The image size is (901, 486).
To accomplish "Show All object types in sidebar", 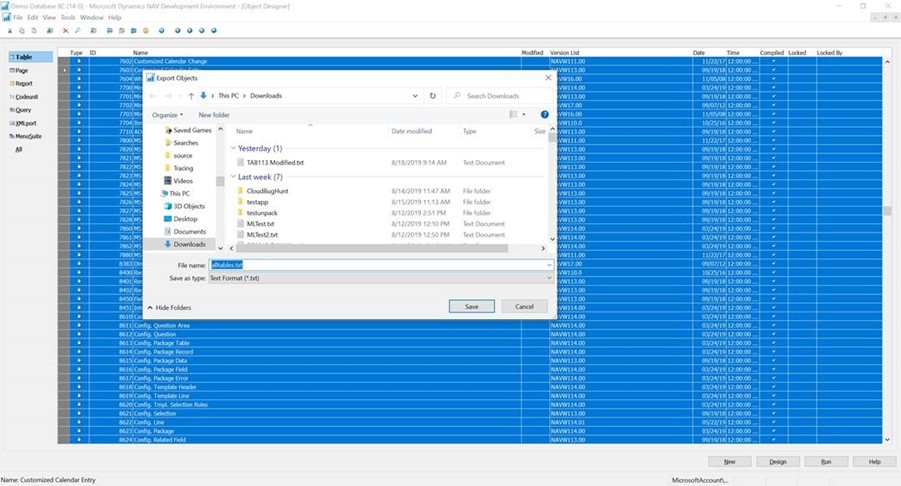I will click(18, 149).
